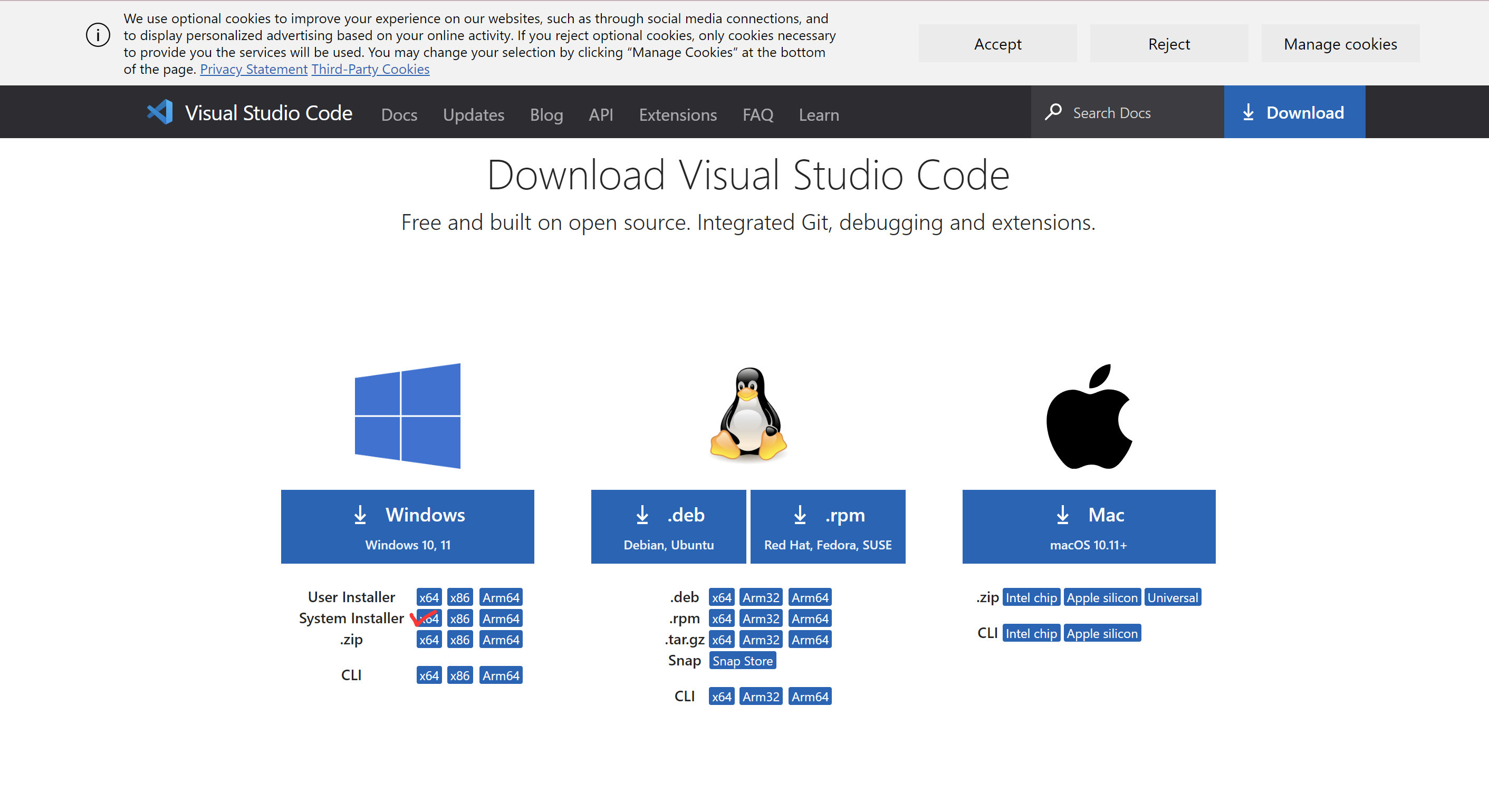
Task: Accept the optional cookies
Action: (997, 44)
